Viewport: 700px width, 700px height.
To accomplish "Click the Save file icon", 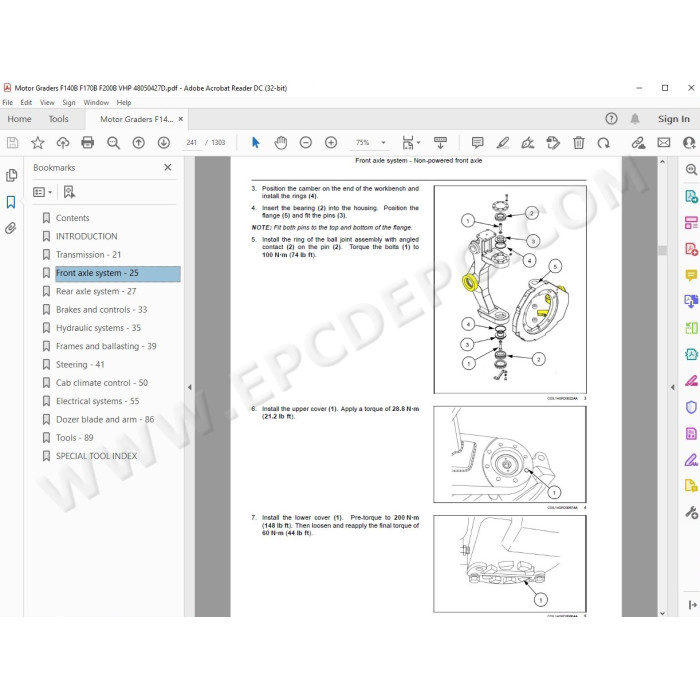I will pyautogui.click(x=12, y=143).
